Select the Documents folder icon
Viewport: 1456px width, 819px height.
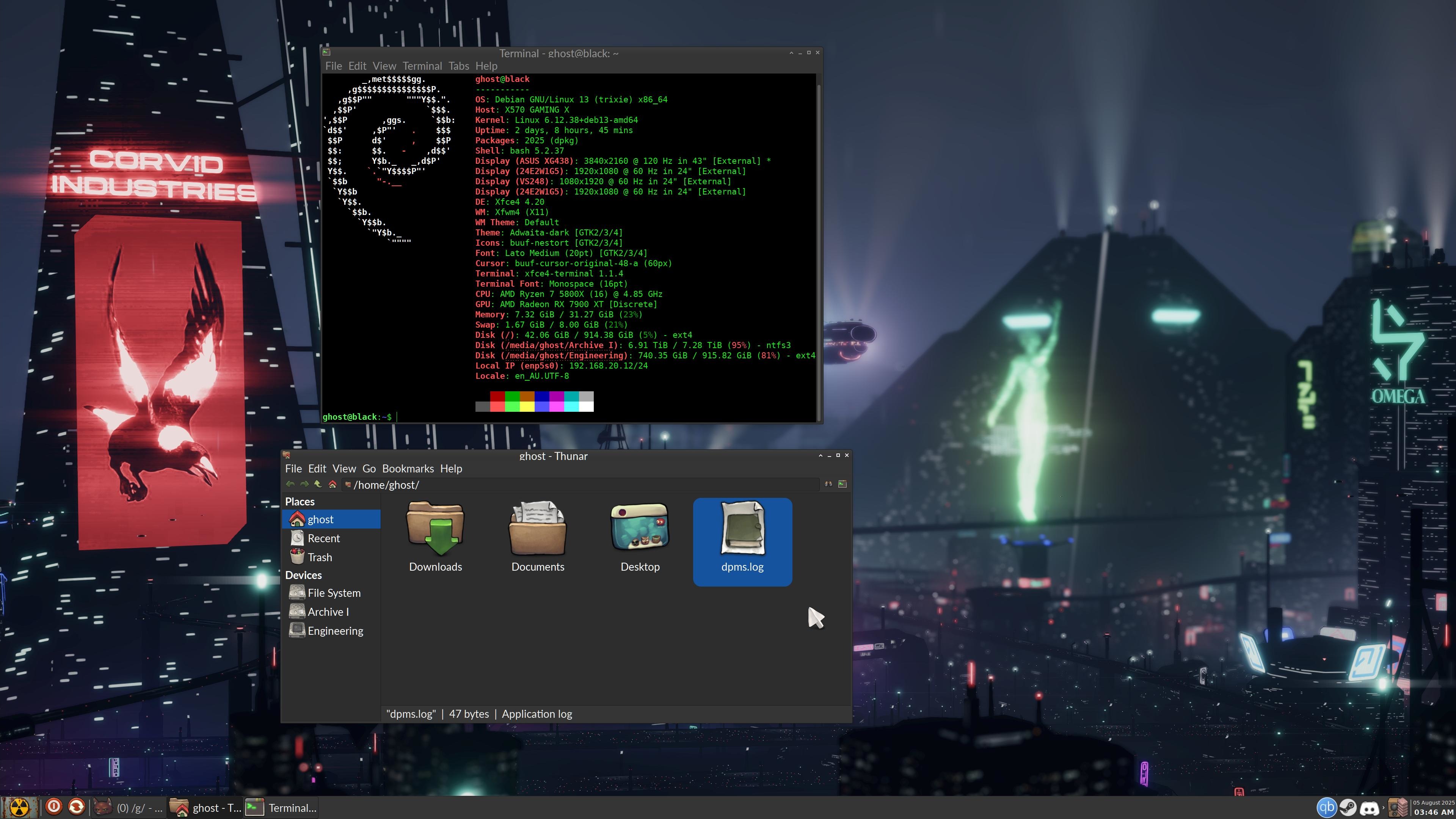tap(538, 529)
